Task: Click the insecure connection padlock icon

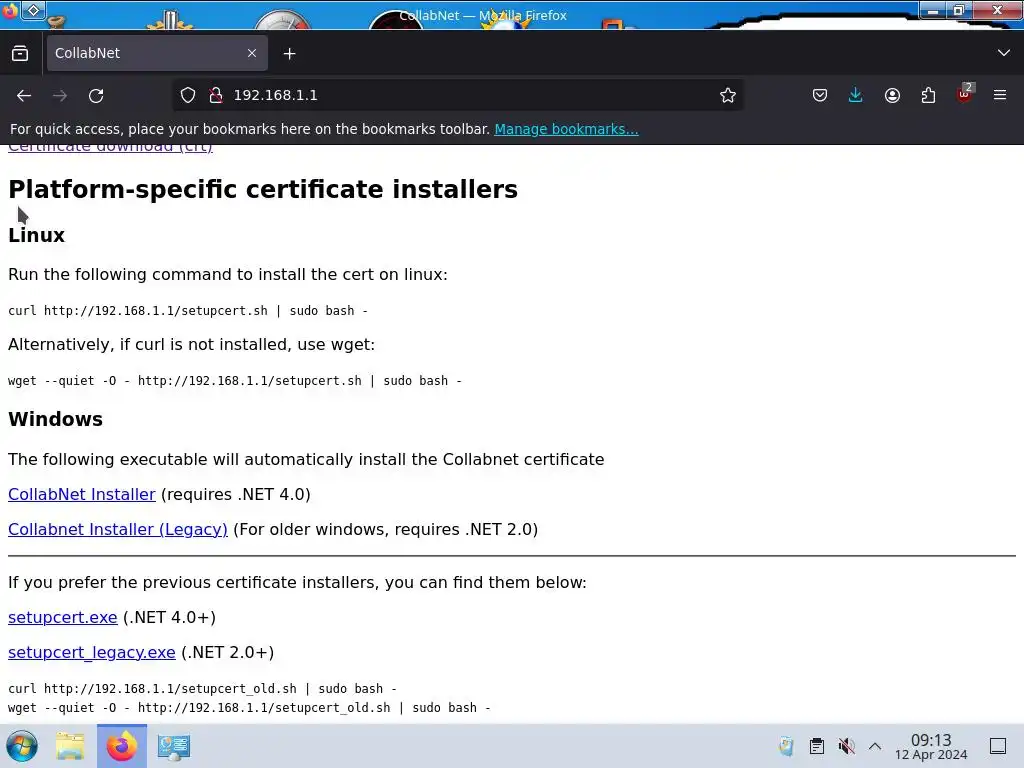Action: click(x=216, y=95)
